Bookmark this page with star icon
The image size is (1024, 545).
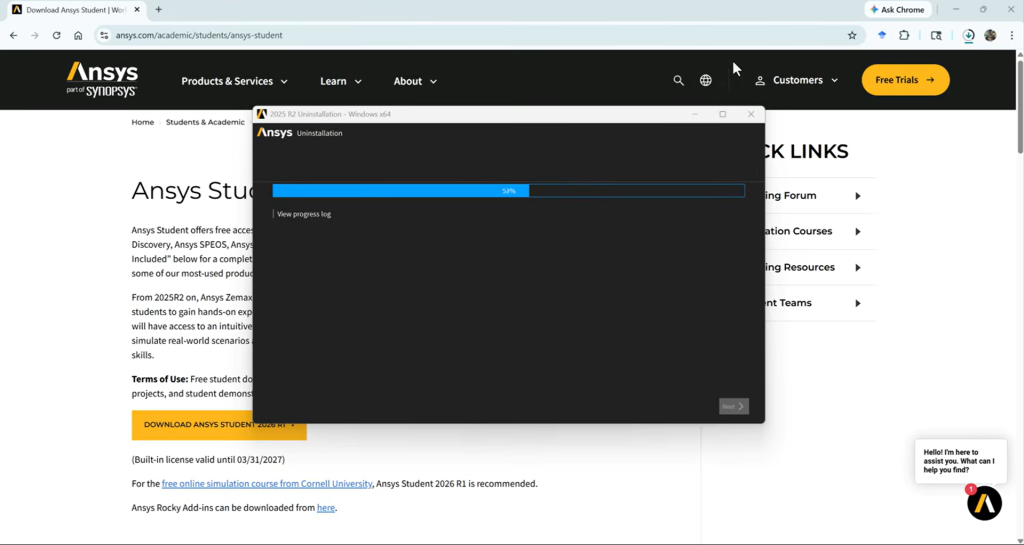[x=852, y=35]
